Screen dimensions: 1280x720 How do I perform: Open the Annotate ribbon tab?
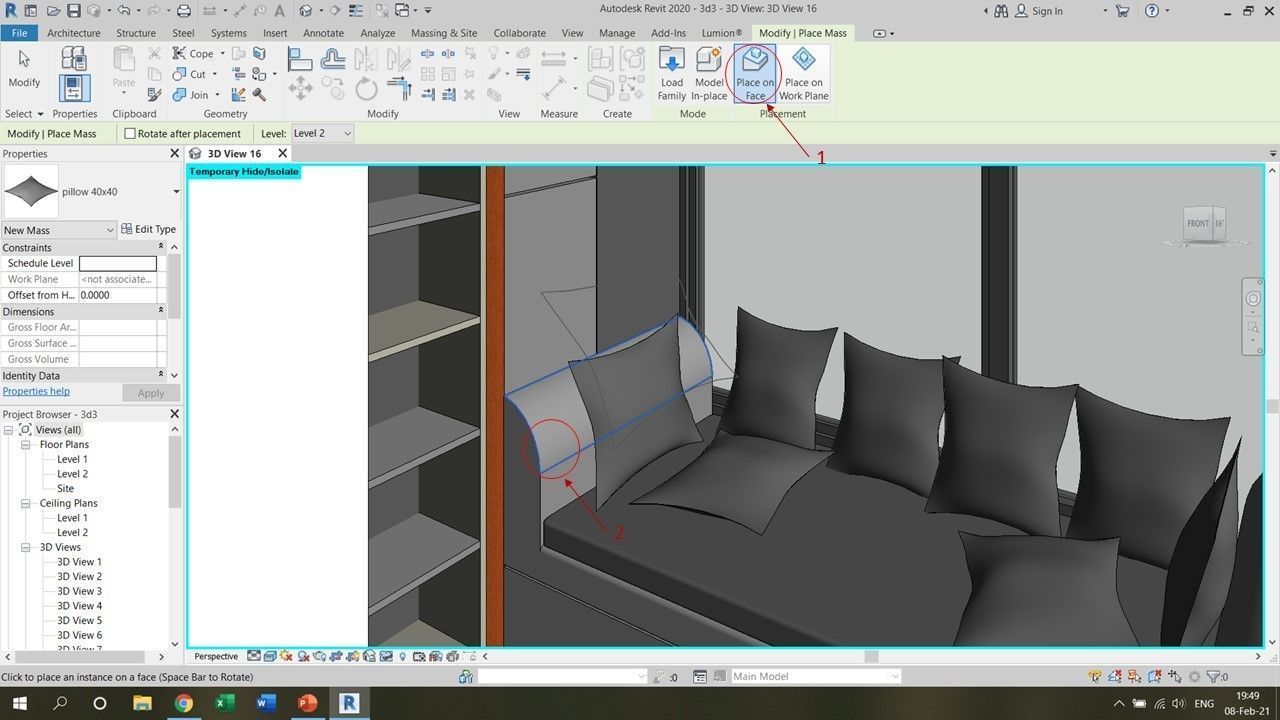coord(323,33)
